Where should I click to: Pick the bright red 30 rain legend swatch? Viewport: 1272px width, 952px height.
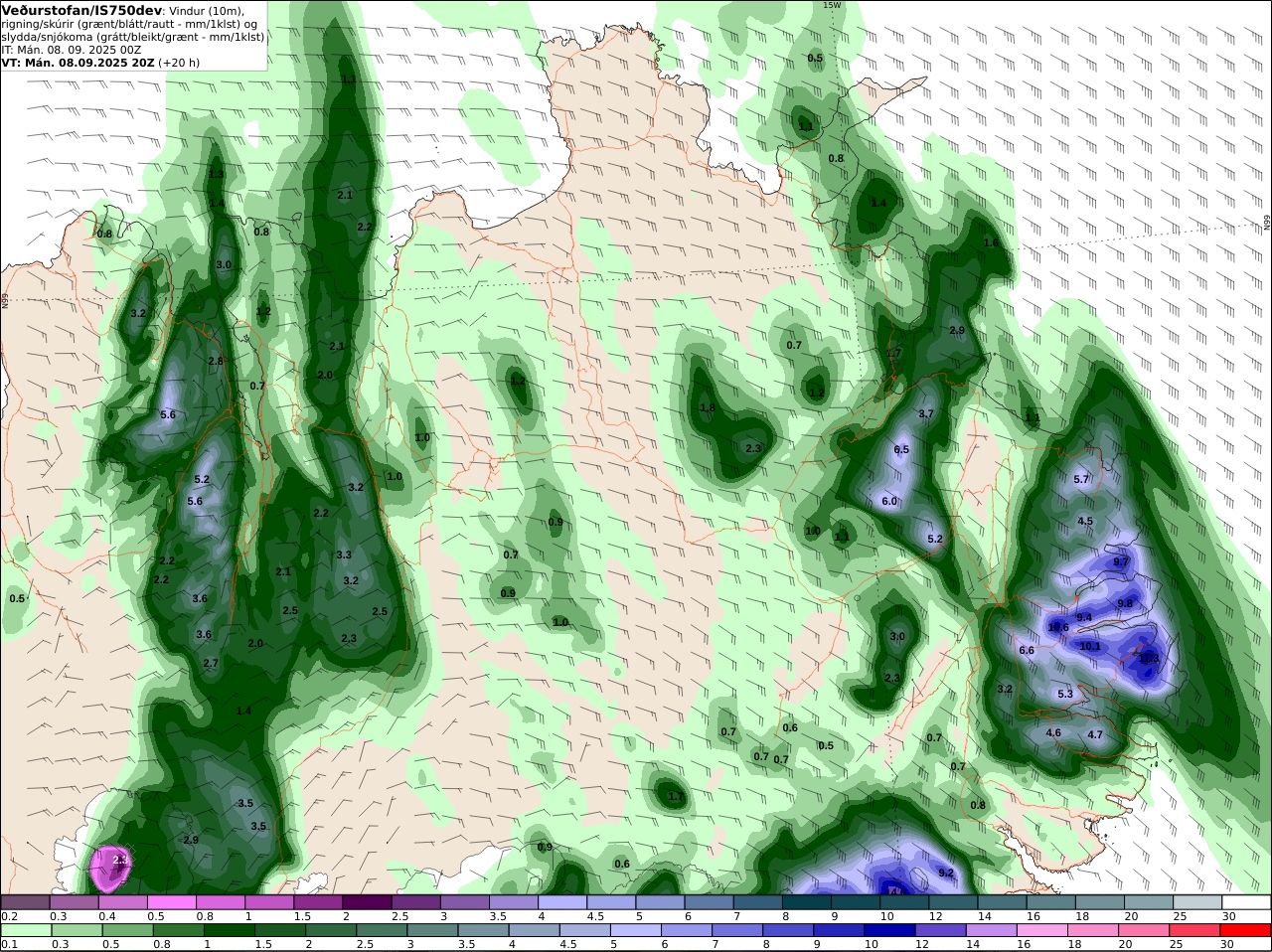[x=1247, y=930]
